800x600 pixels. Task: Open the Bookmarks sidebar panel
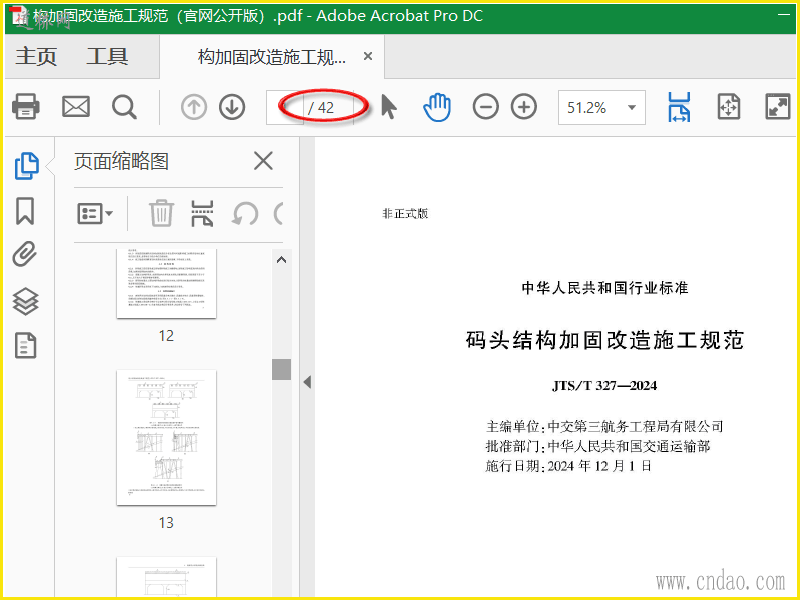[25, 211]
